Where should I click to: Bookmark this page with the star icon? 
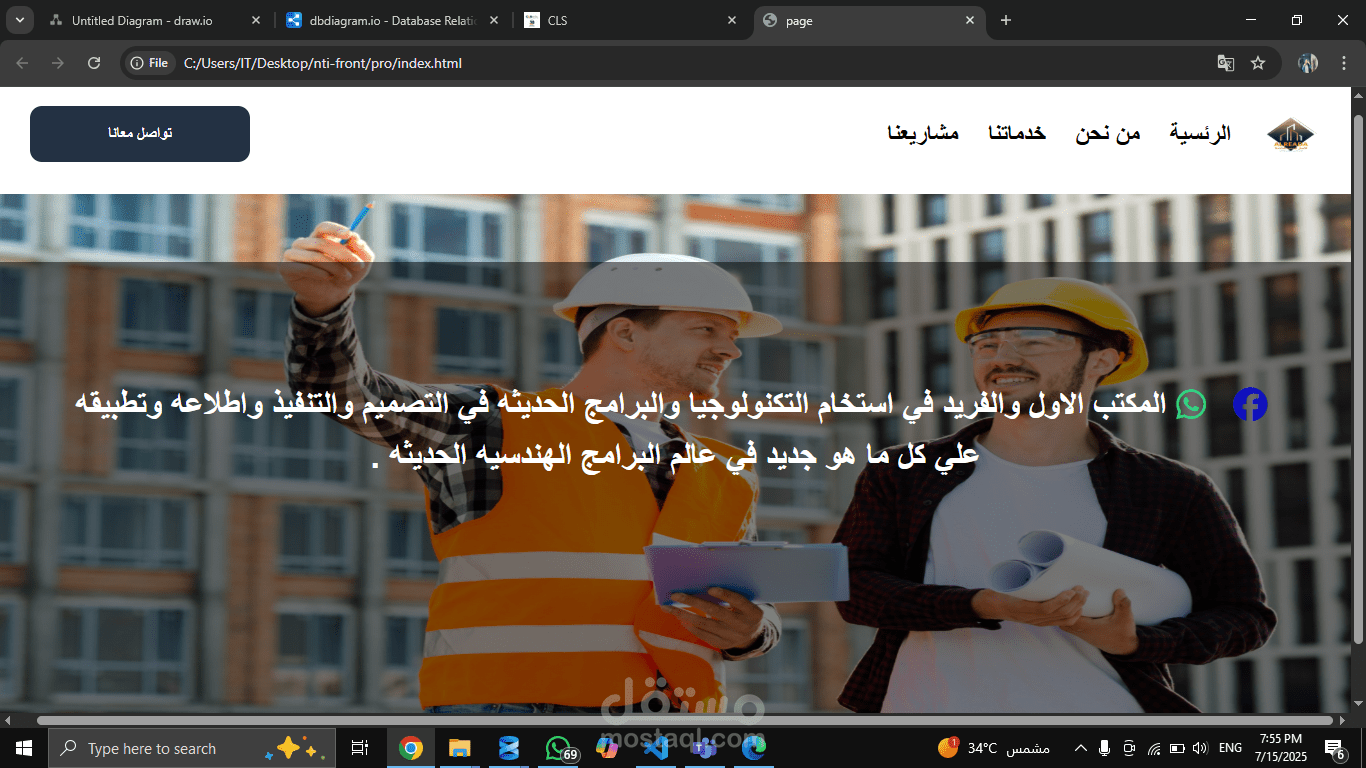(1258, 63)
